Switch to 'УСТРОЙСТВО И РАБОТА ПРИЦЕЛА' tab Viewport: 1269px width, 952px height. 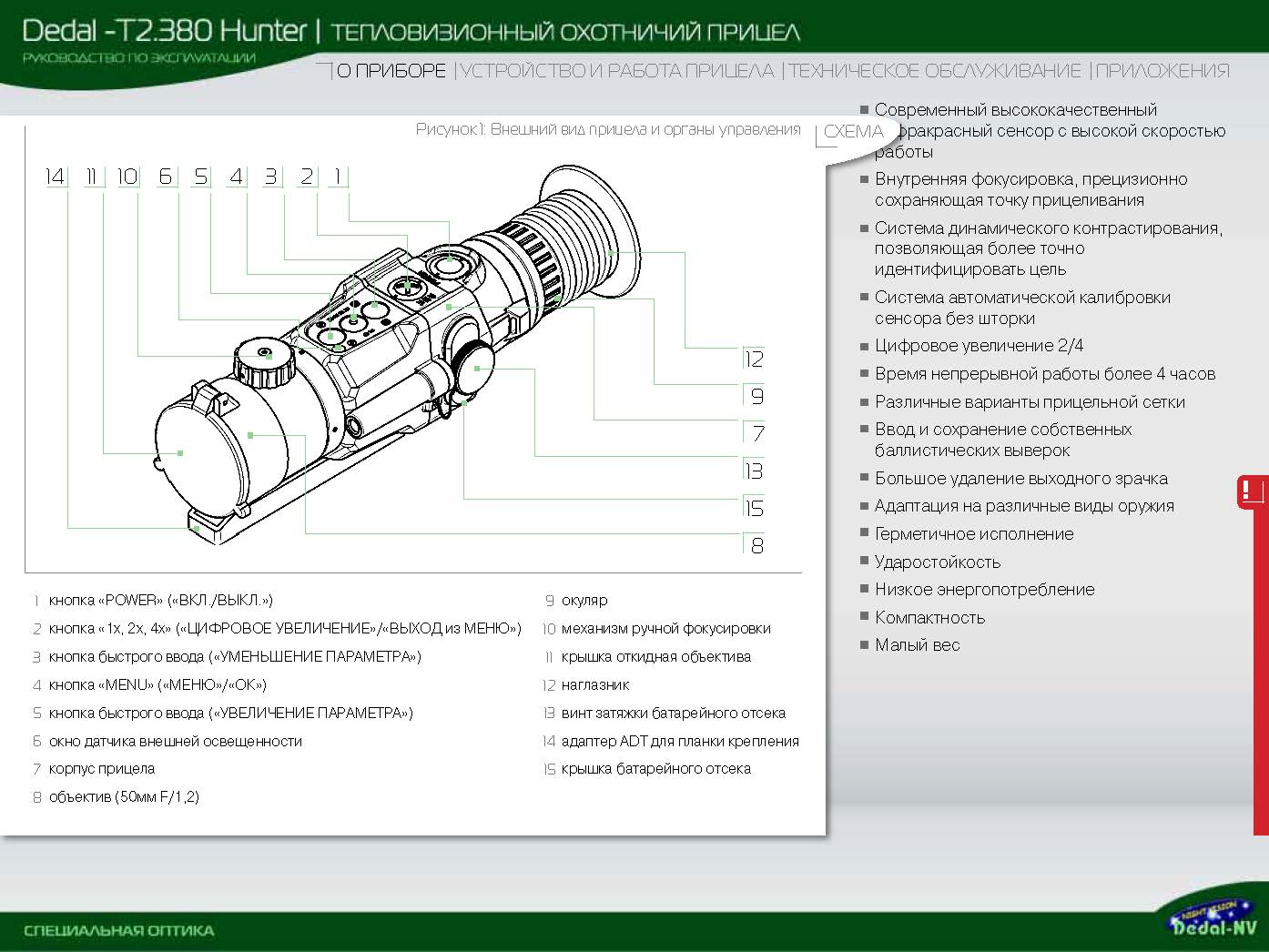(617, 71)
